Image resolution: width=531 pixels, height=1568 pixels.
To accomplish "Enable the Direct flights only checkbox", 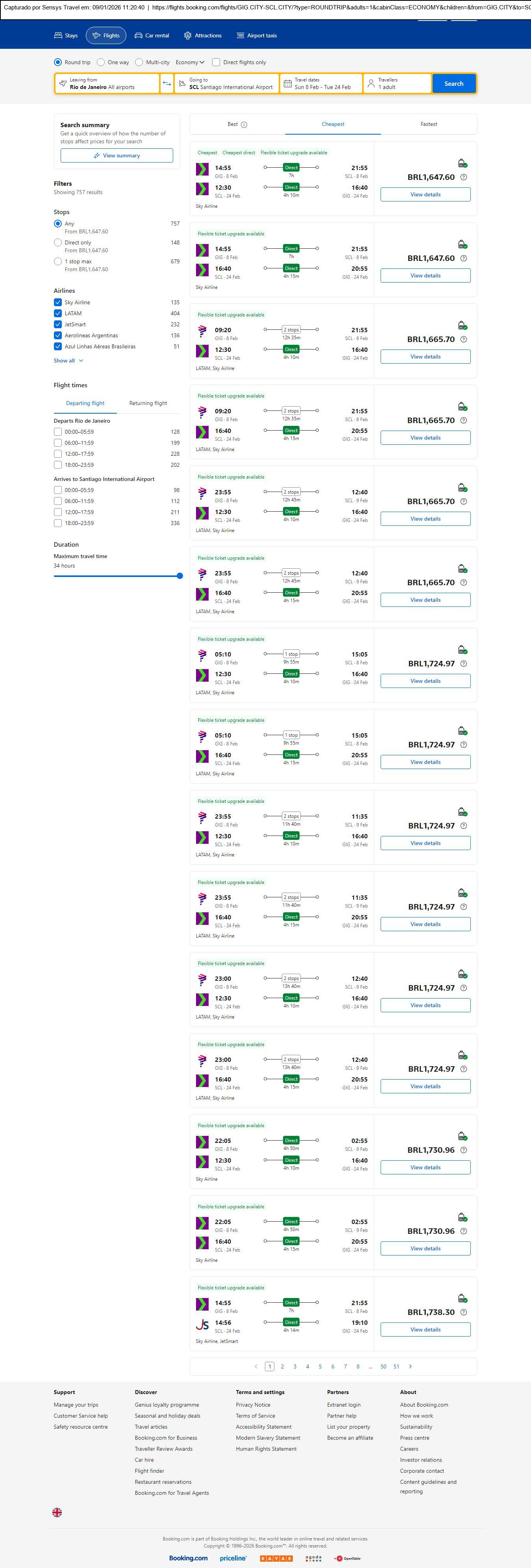I will (x=216, y=62).
